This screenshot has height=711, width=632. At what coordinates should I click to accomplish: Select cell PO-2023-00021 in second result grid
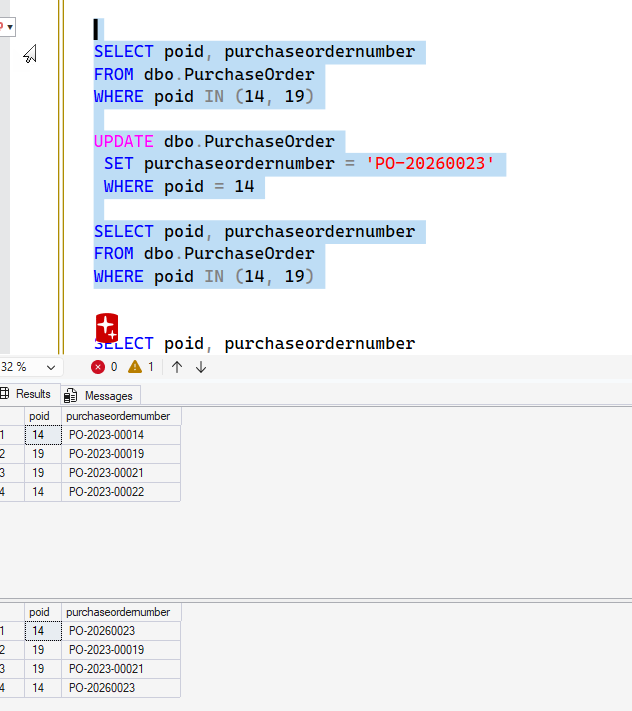(x=106, y=669)
